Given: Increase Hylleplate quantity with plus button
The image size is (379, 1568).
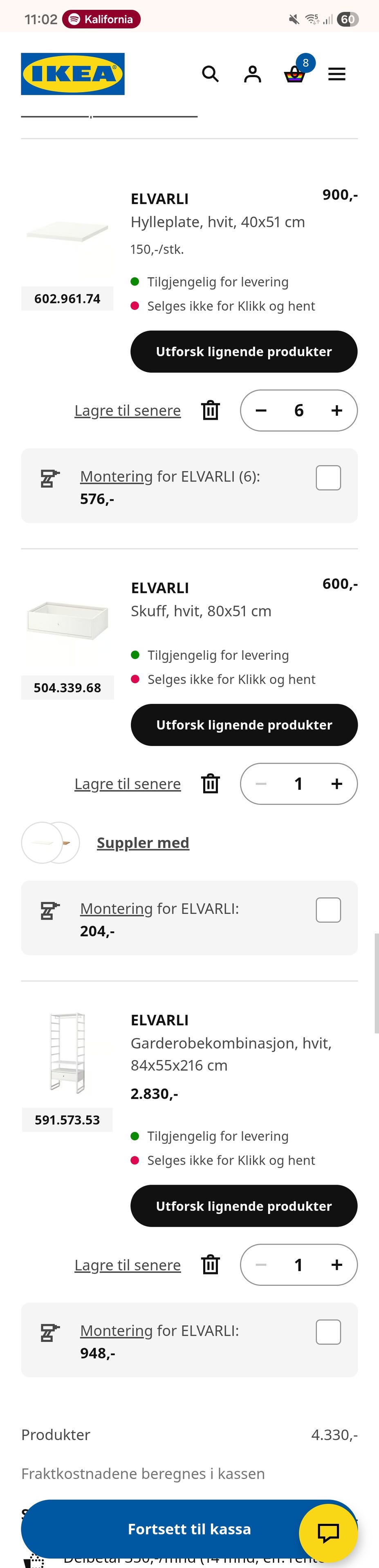Looking at the screenshot, I should pyautogui.click(x=336, y=410).
